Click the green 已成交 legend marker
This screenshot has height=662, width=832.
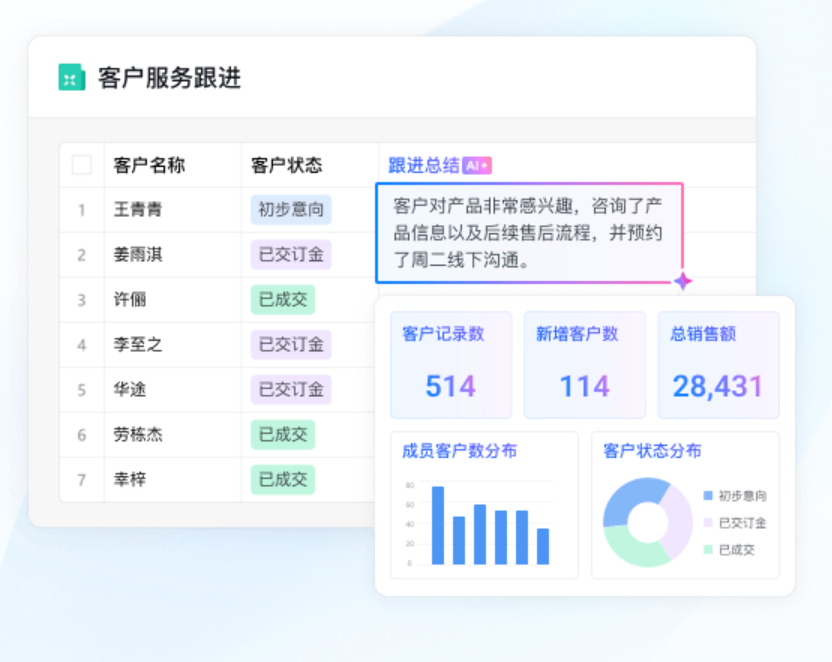708,550
